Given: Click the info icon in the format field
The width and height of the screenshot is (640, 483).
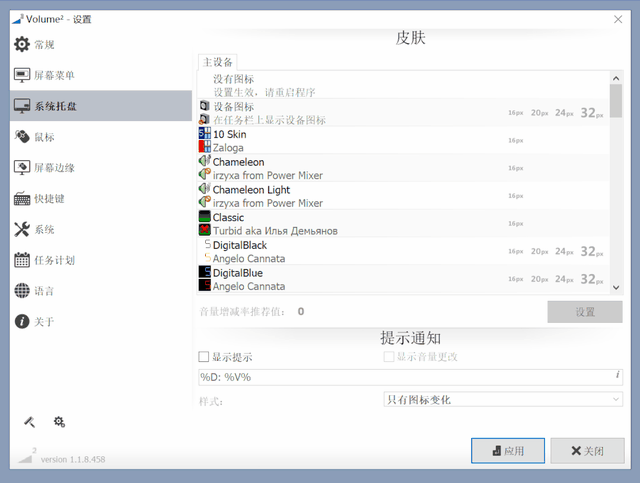Looking at the screenshot, I should pos(618,374).
